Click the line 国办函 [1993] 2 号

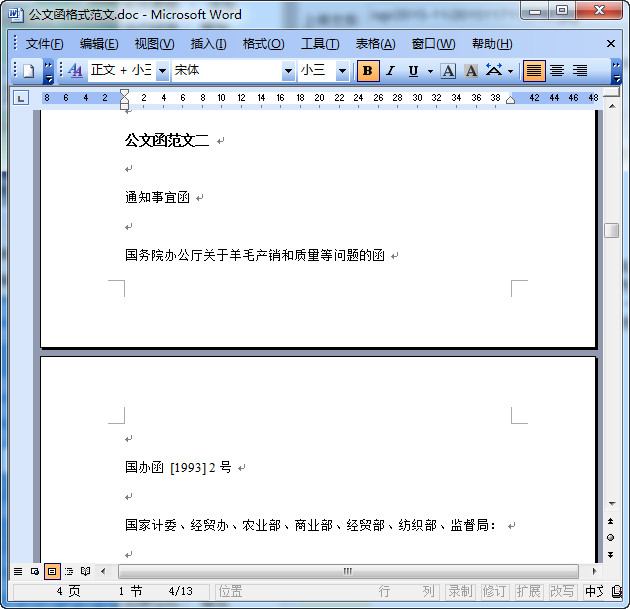[x=178, y=467]
